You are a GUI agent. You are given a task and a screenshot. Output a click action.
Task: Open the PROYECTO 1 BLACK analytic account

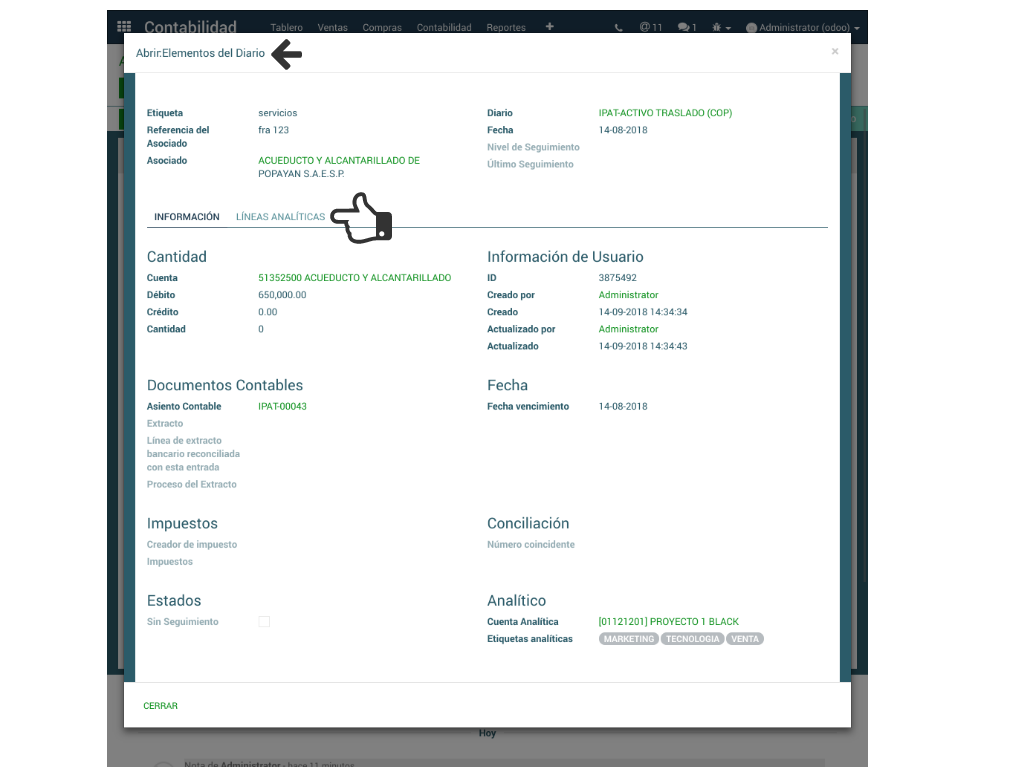(x=668, y=622)
